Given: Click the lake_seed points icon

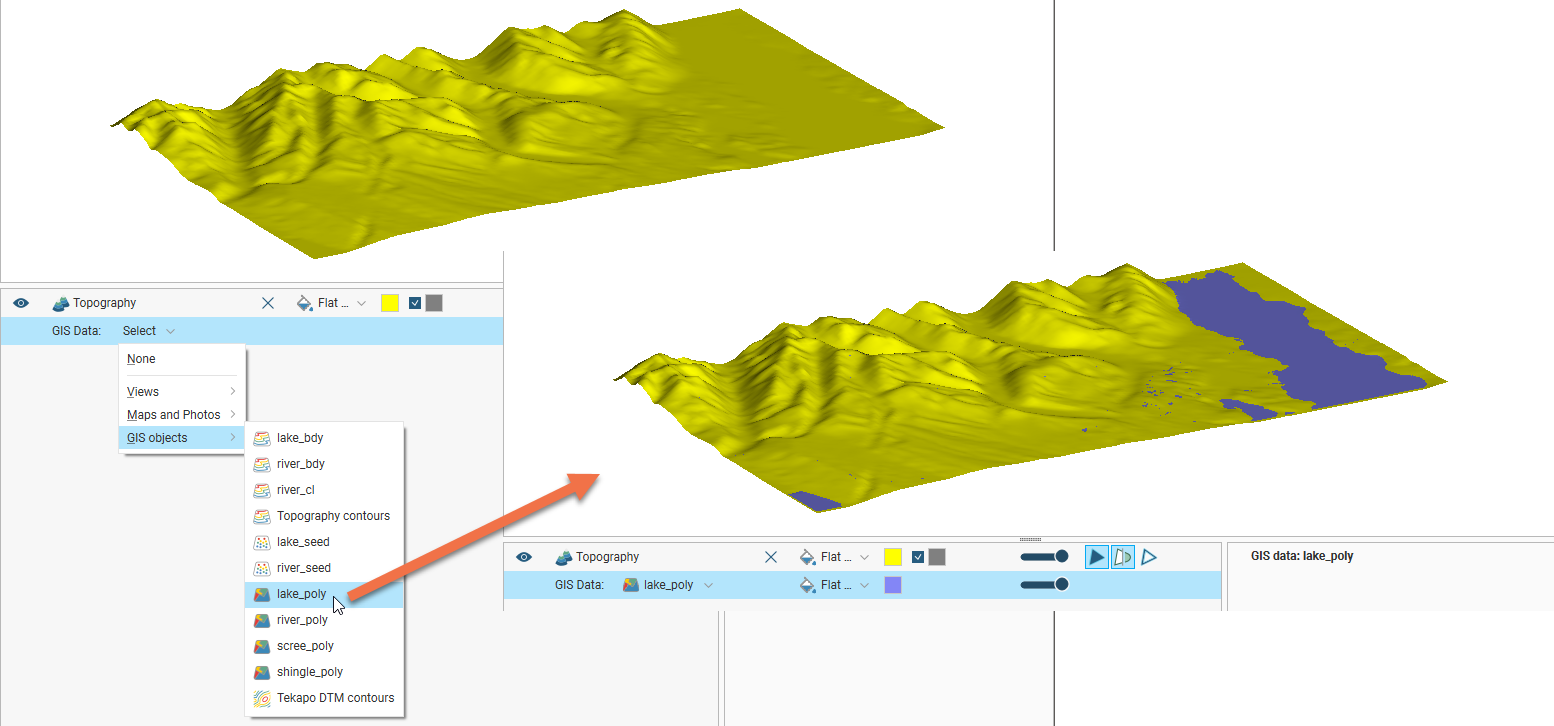Looking at the screenshot, I should tap(261, 542).
